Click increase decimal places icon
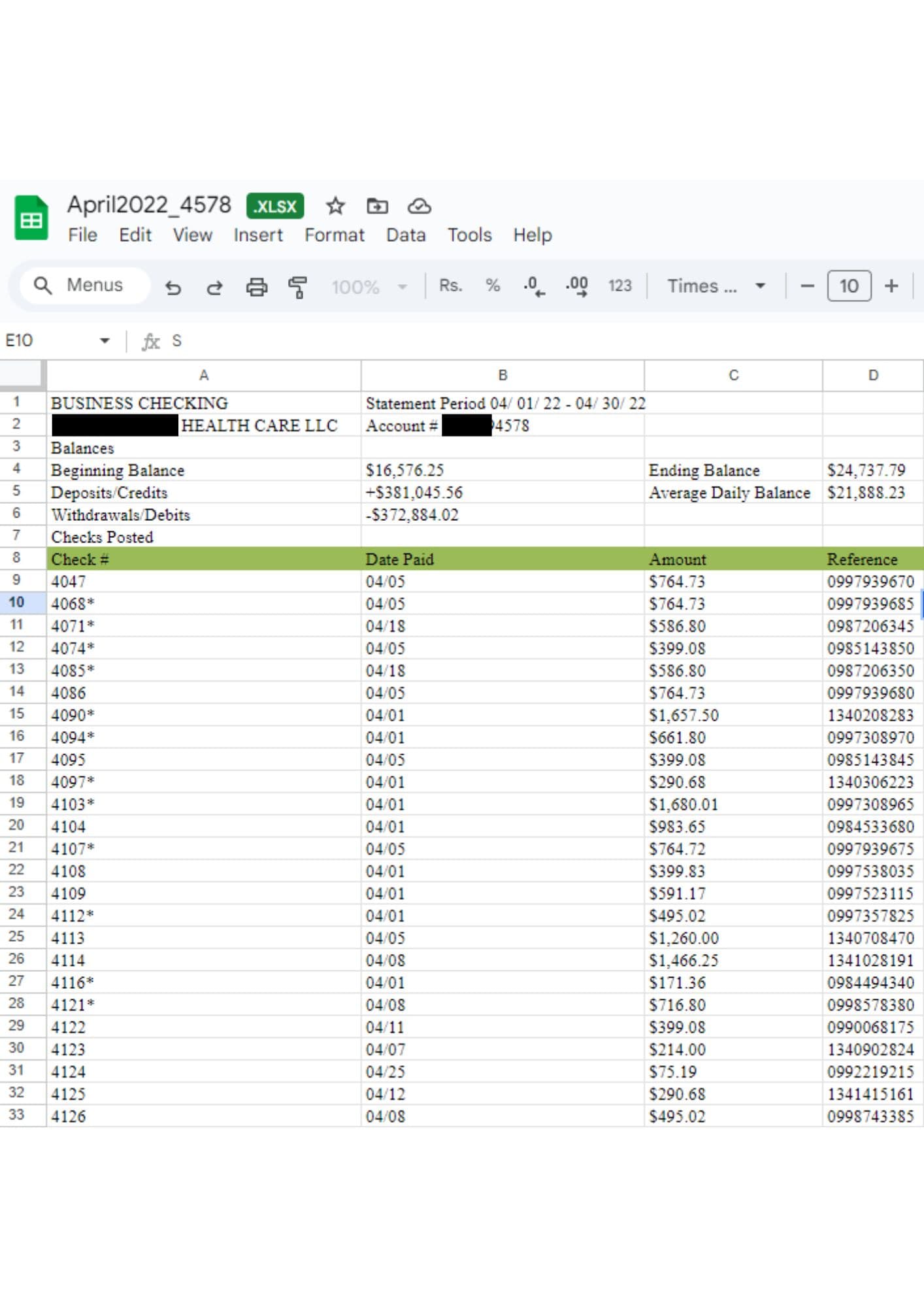The image size is (924, 1307). 576,286
